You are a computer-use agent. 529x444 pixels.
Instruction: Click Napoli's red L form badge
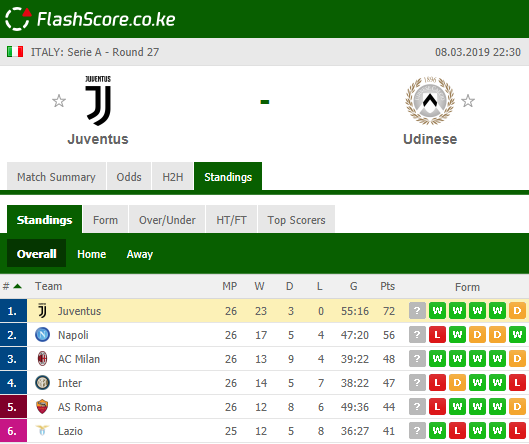(x=437, y=335)
